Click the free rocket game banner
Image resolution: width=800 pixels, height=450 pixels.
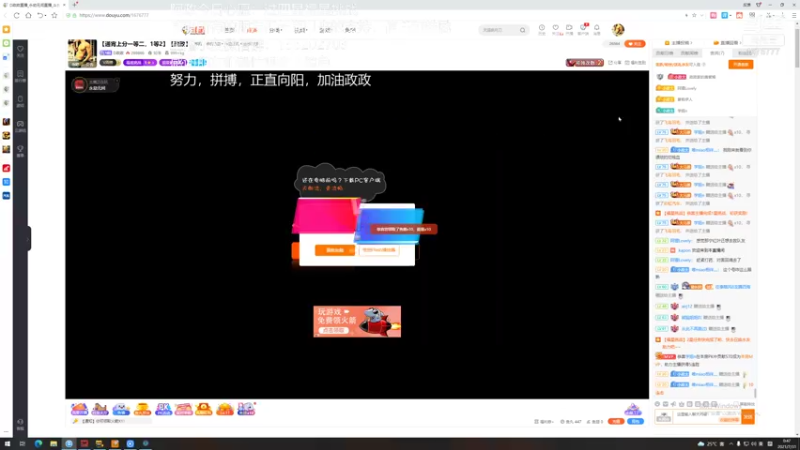357,321
